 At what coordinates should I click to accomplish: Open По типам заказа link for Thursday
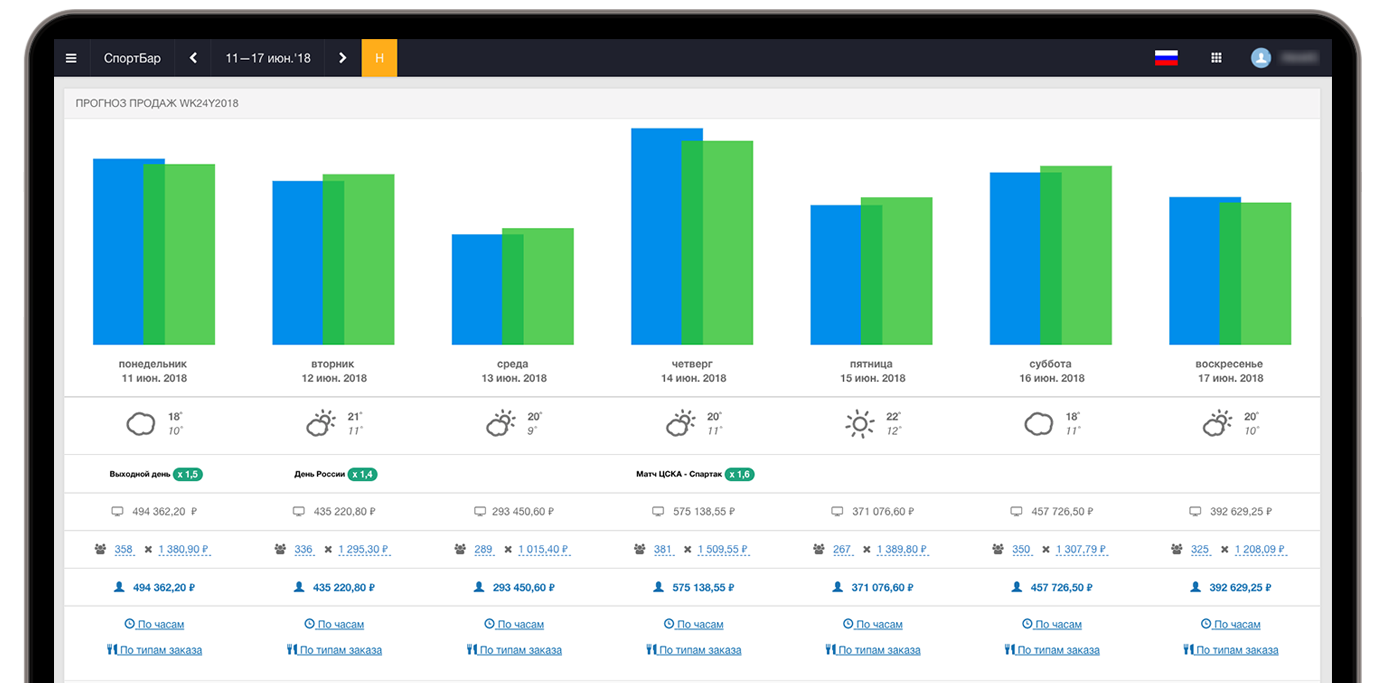click(x=694, y=650)
